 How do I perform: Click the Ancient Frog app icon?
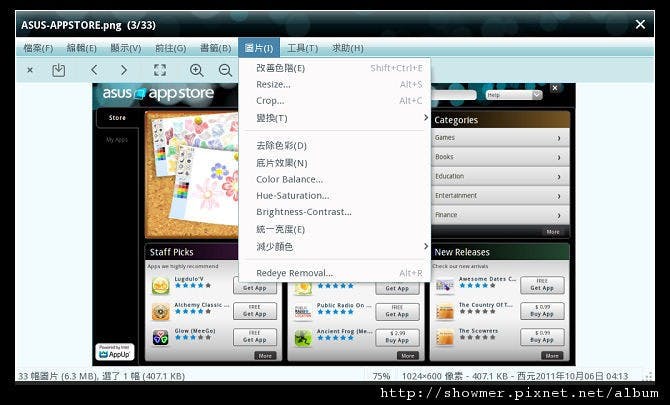coord(303,338)
